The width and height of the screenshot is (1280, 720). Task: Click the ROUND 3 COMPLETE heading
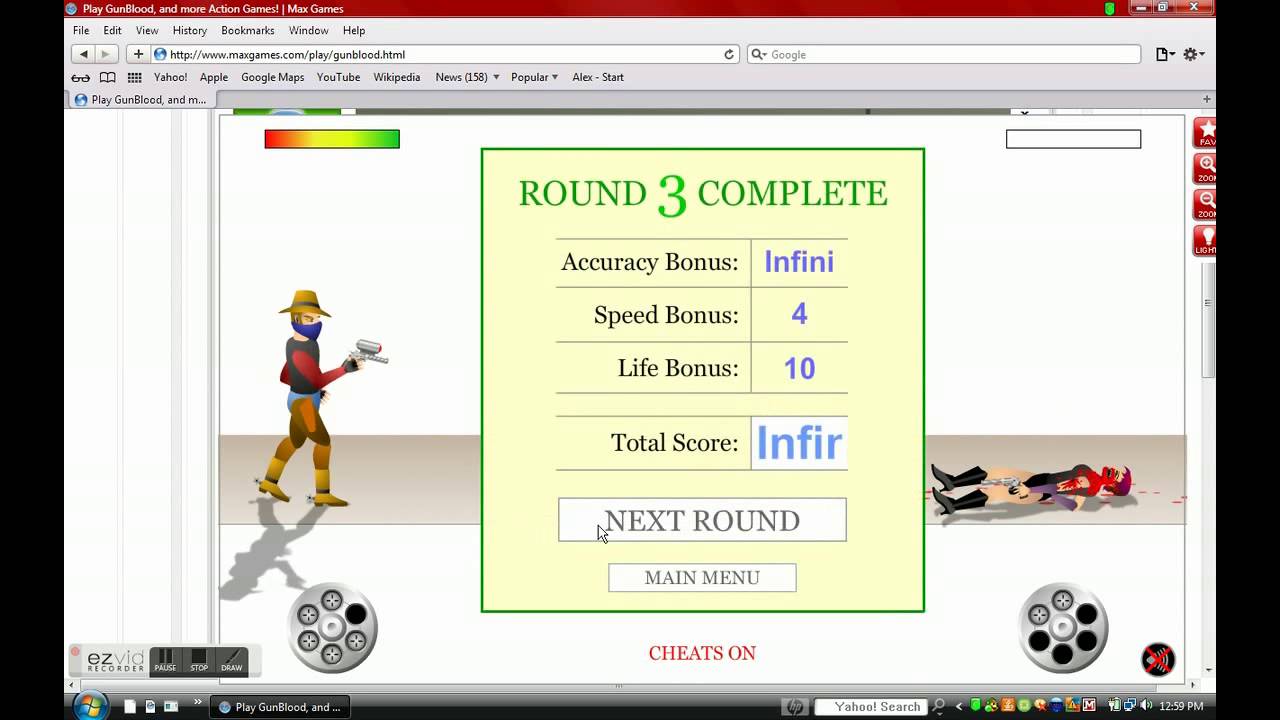pos(702,194)
